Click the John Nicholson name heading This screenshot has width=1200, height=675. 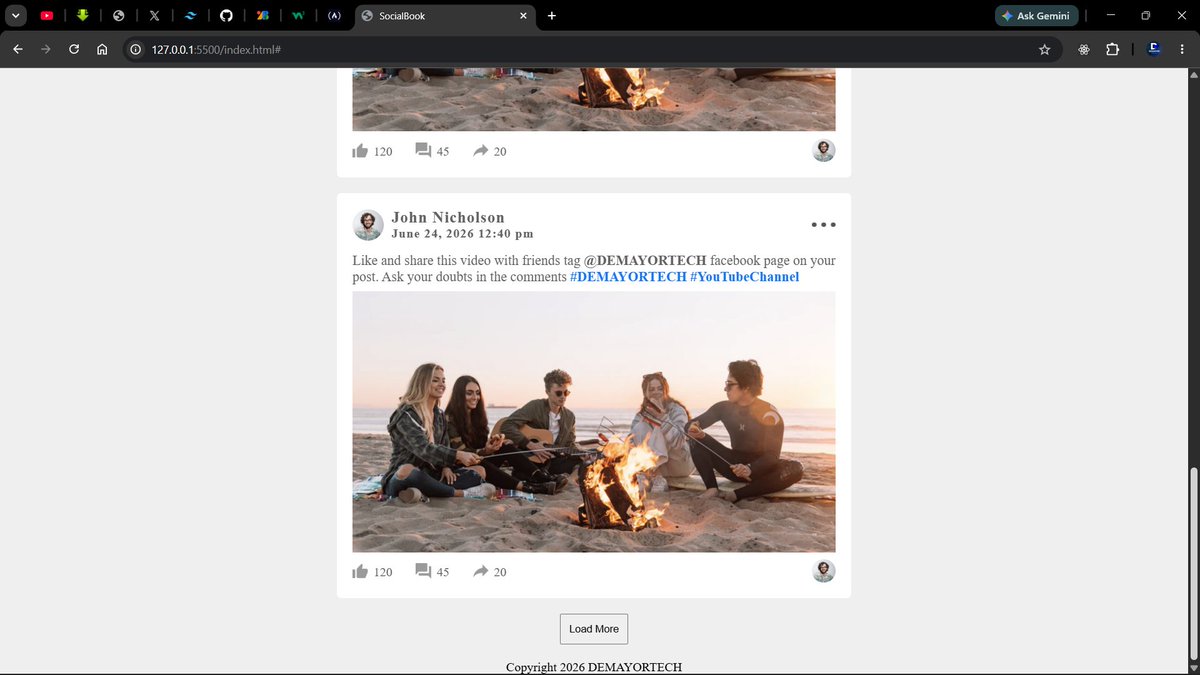(448, 217)
